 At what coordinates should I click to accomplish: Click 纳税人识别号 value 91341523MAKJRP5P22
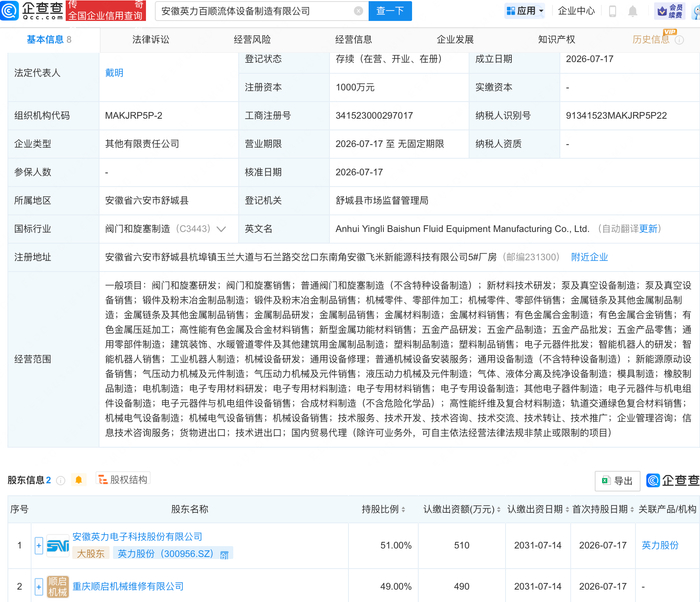point(616,116)
